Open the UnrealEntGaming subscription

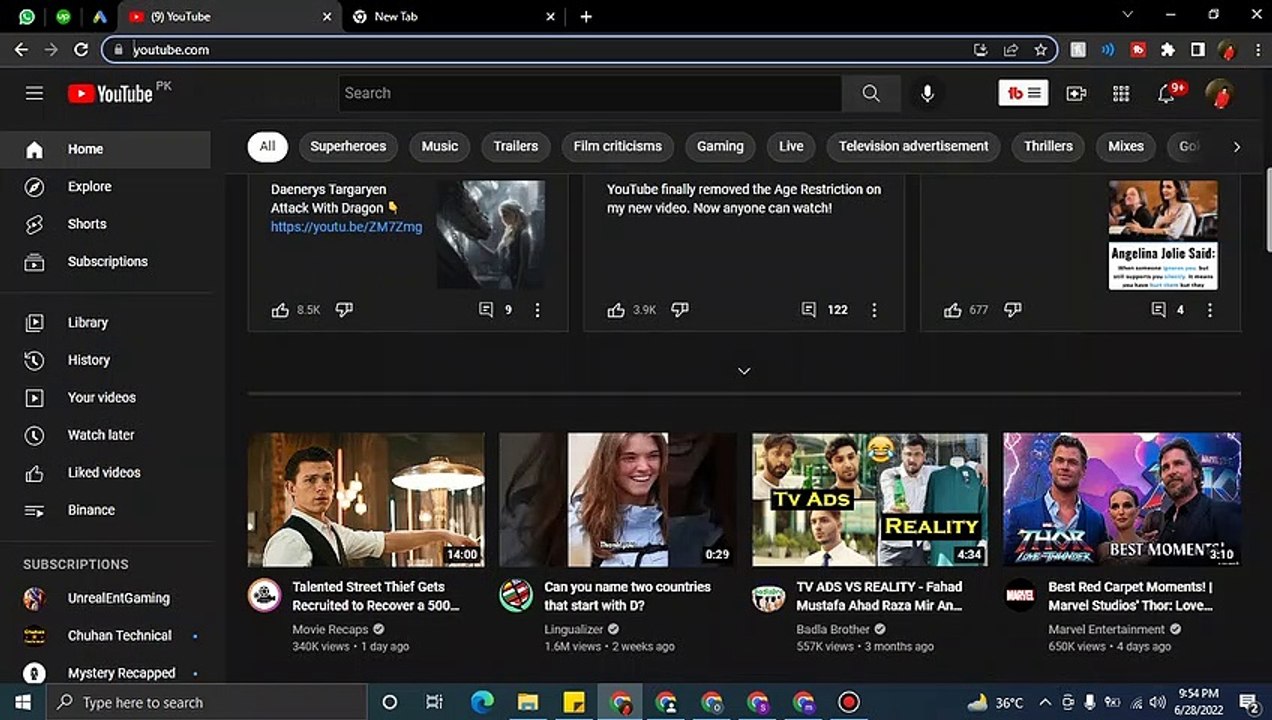pos(105,598)
